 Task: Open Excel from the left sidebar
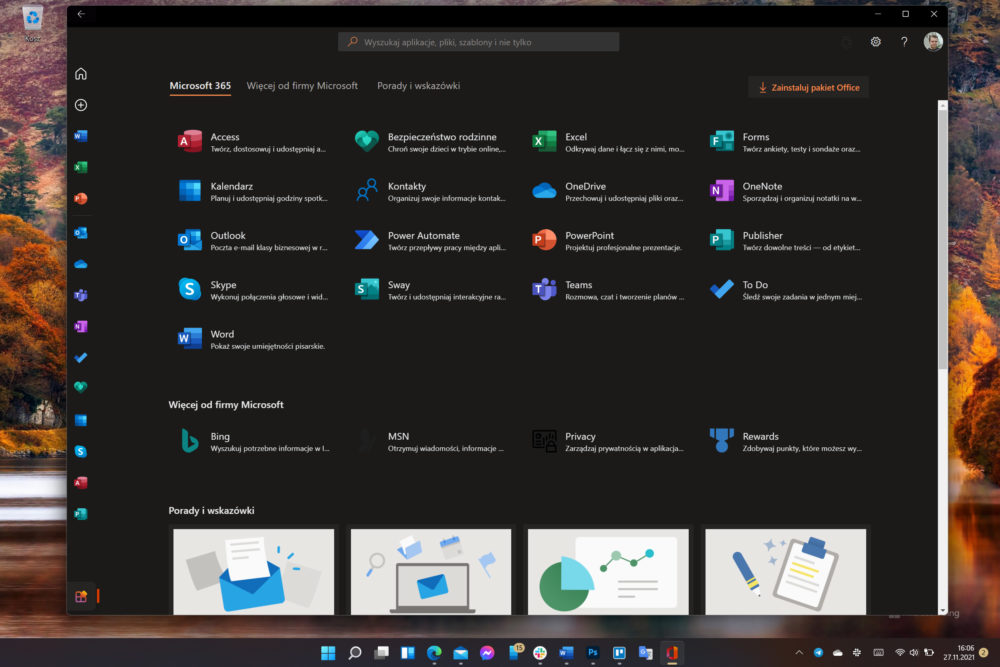coord(81,167)
